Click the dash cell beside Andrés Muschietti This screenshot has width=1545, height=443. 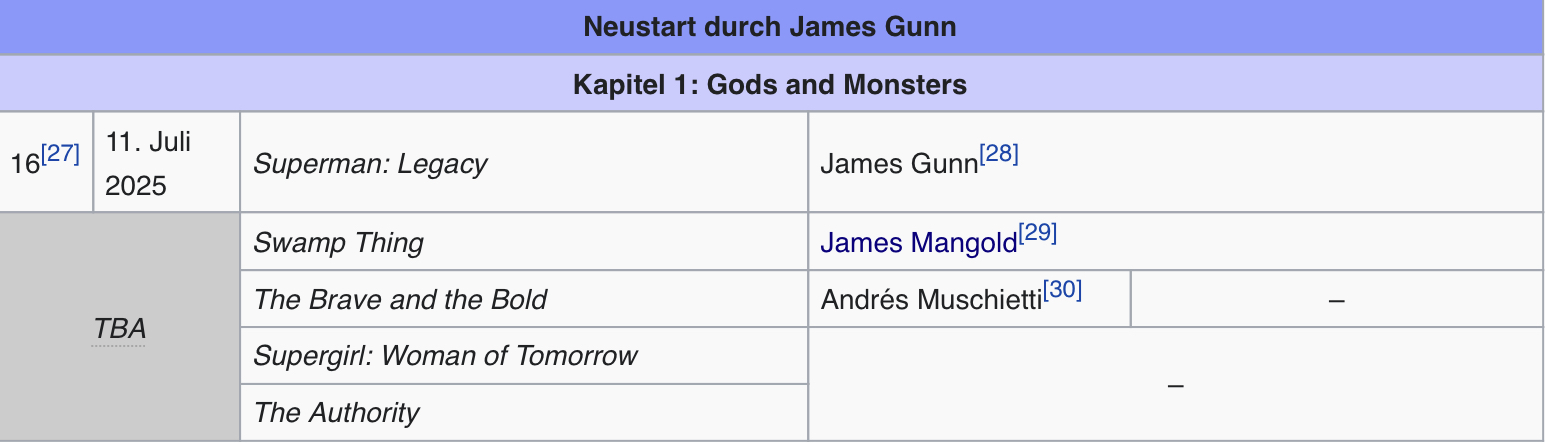1337,299
